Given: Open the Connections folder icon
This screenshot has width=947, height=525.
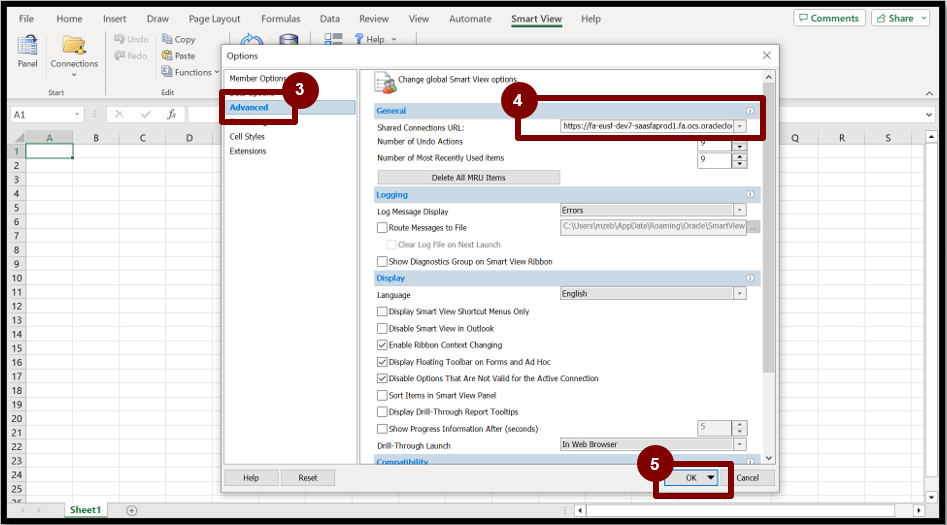Looking at the screenshot, I should [x=74, y=45].
